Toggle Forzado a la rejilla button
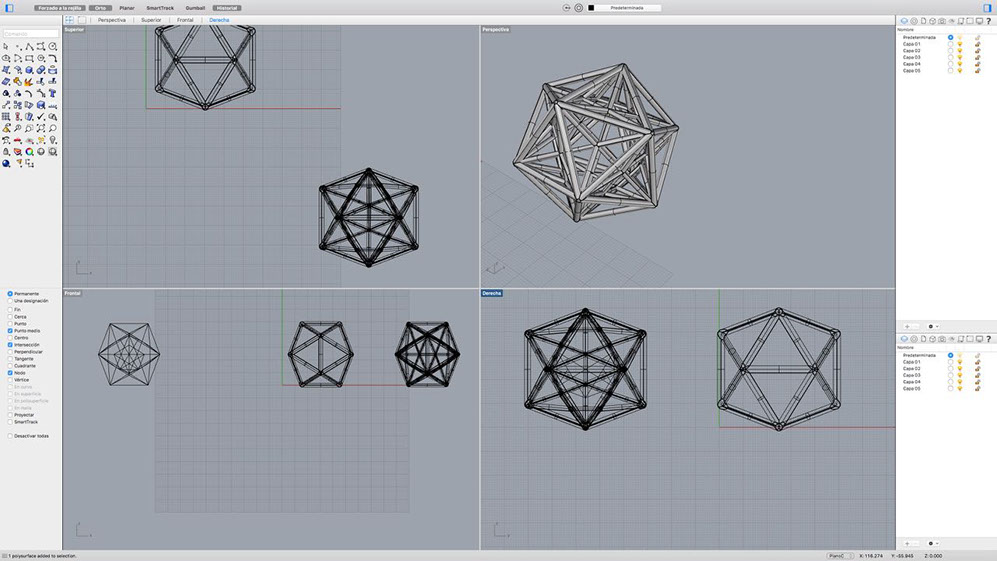The height and width of the screenshot is (561, 997). [60, 8]
